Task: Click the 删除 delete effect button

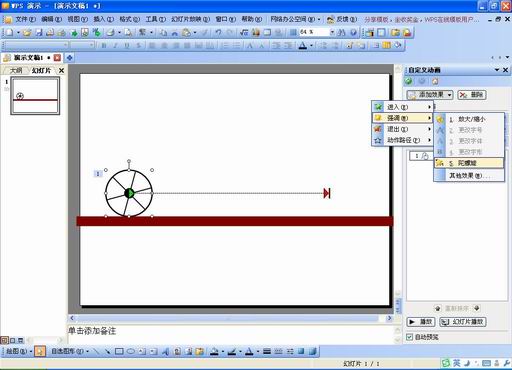Action: [472, 95]
